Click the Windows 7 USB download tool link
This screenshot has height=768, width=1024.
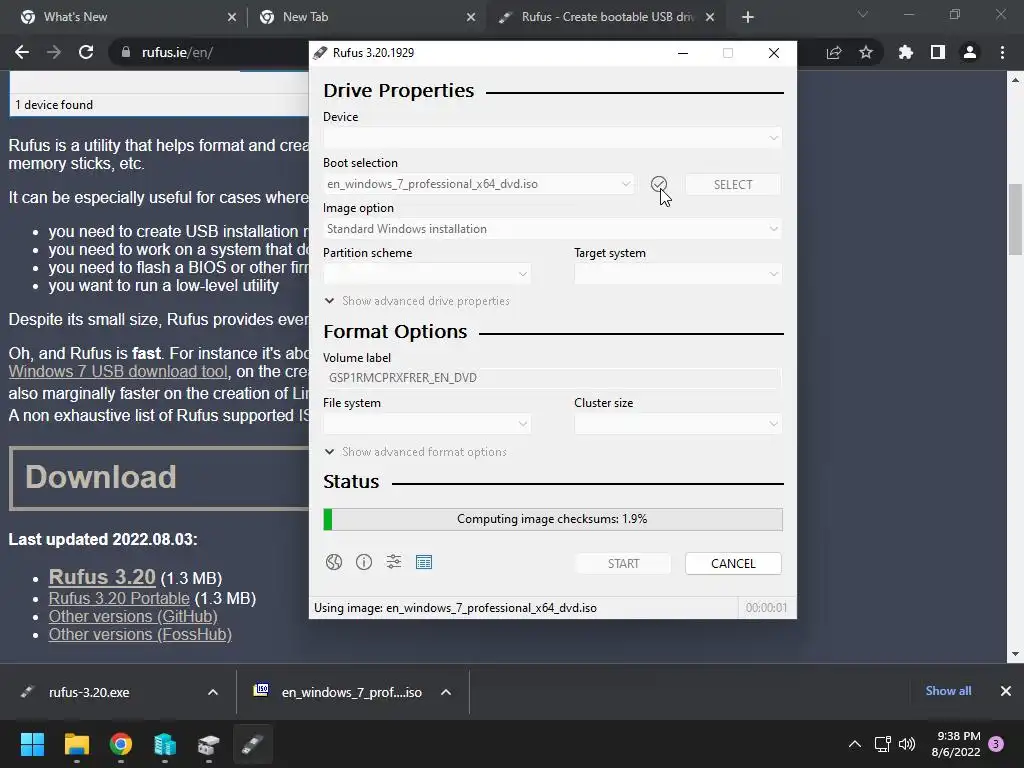[x=118, y=372]
